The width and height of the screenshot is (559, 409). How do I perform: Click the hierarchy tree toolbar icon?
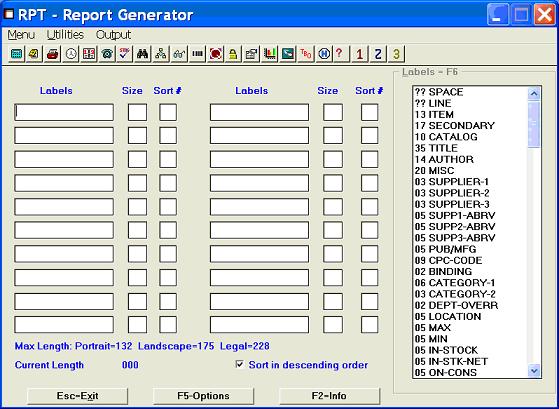tap(161, 54)
